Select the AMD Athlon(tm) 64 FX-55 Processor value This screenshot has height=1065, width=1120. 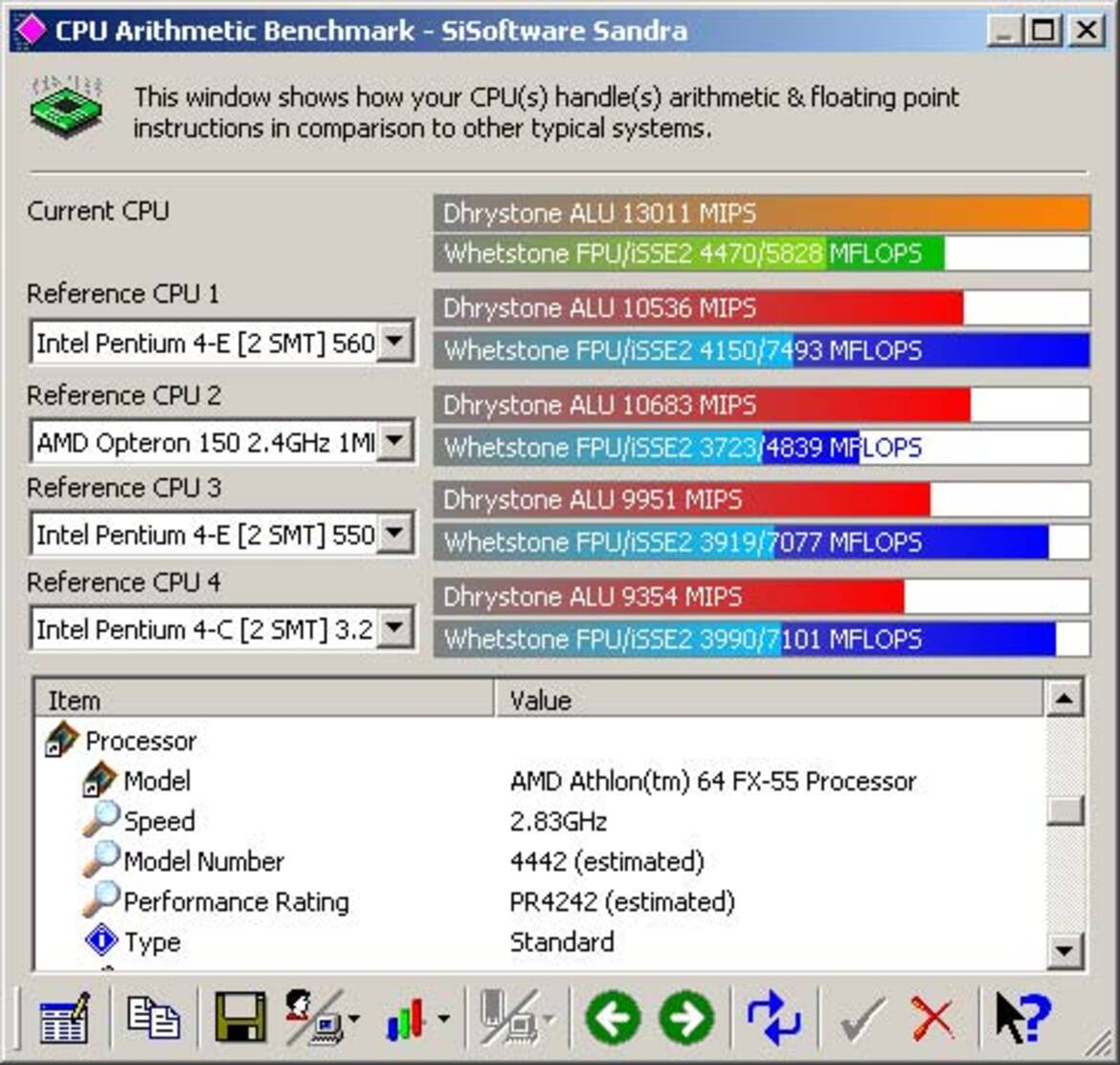pyautogui.click(x=713, y=781)
